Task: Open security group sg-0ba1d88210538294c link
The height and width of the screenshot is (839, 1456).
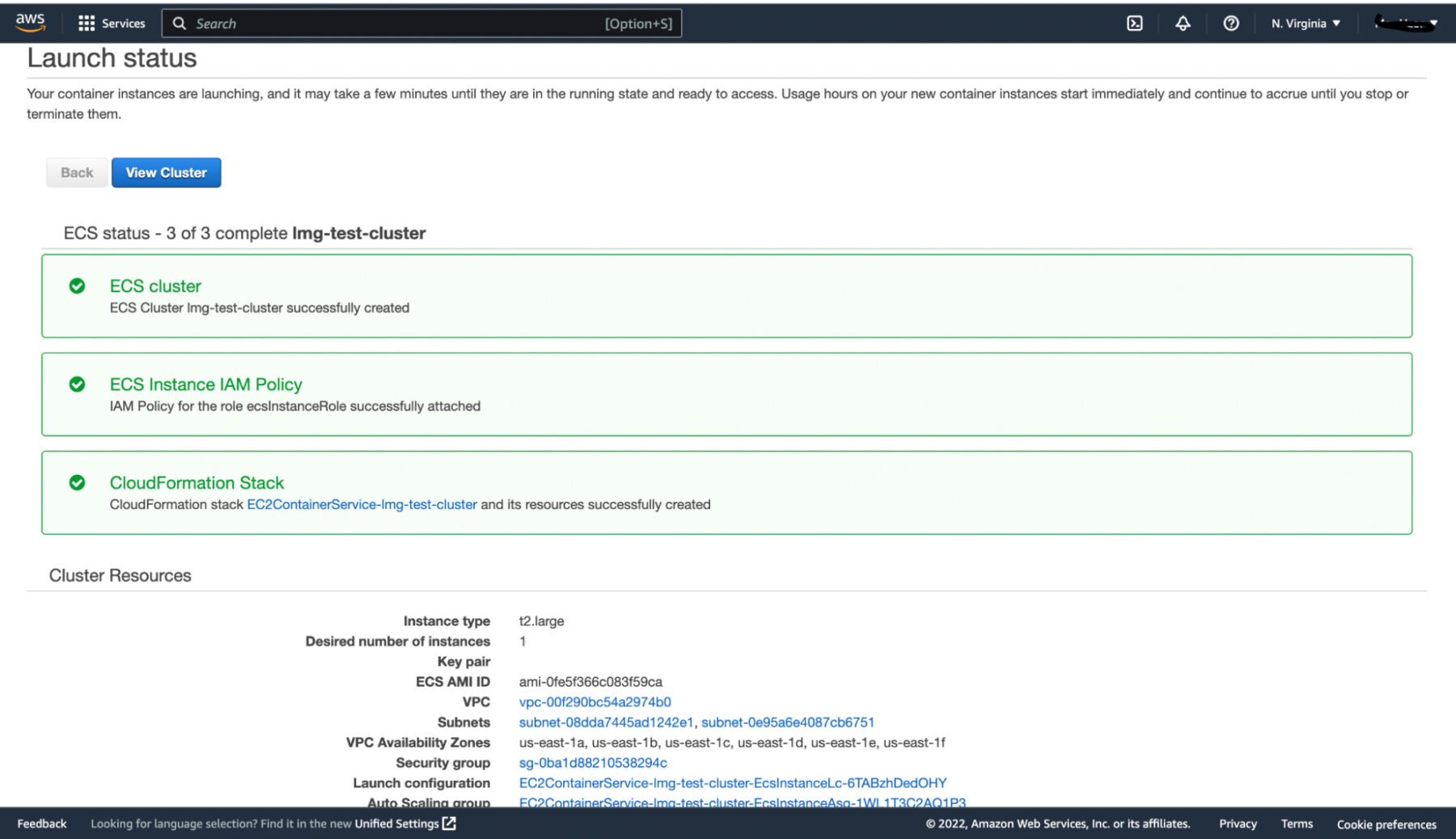Action: (x=593, y=762)
